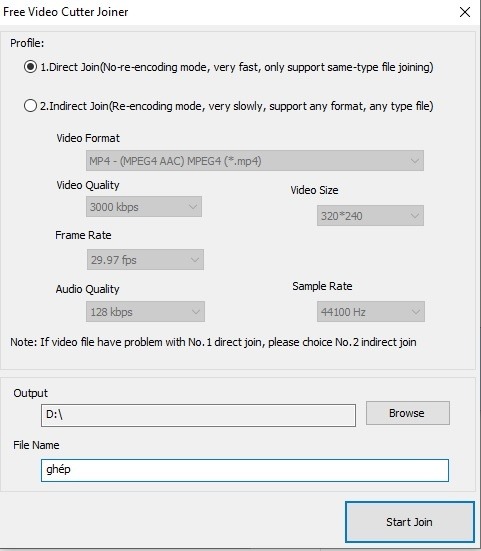The image size is (481, 551).
Task: Click the Sample Rate dropdown chevron
Action: pos(416,312)
